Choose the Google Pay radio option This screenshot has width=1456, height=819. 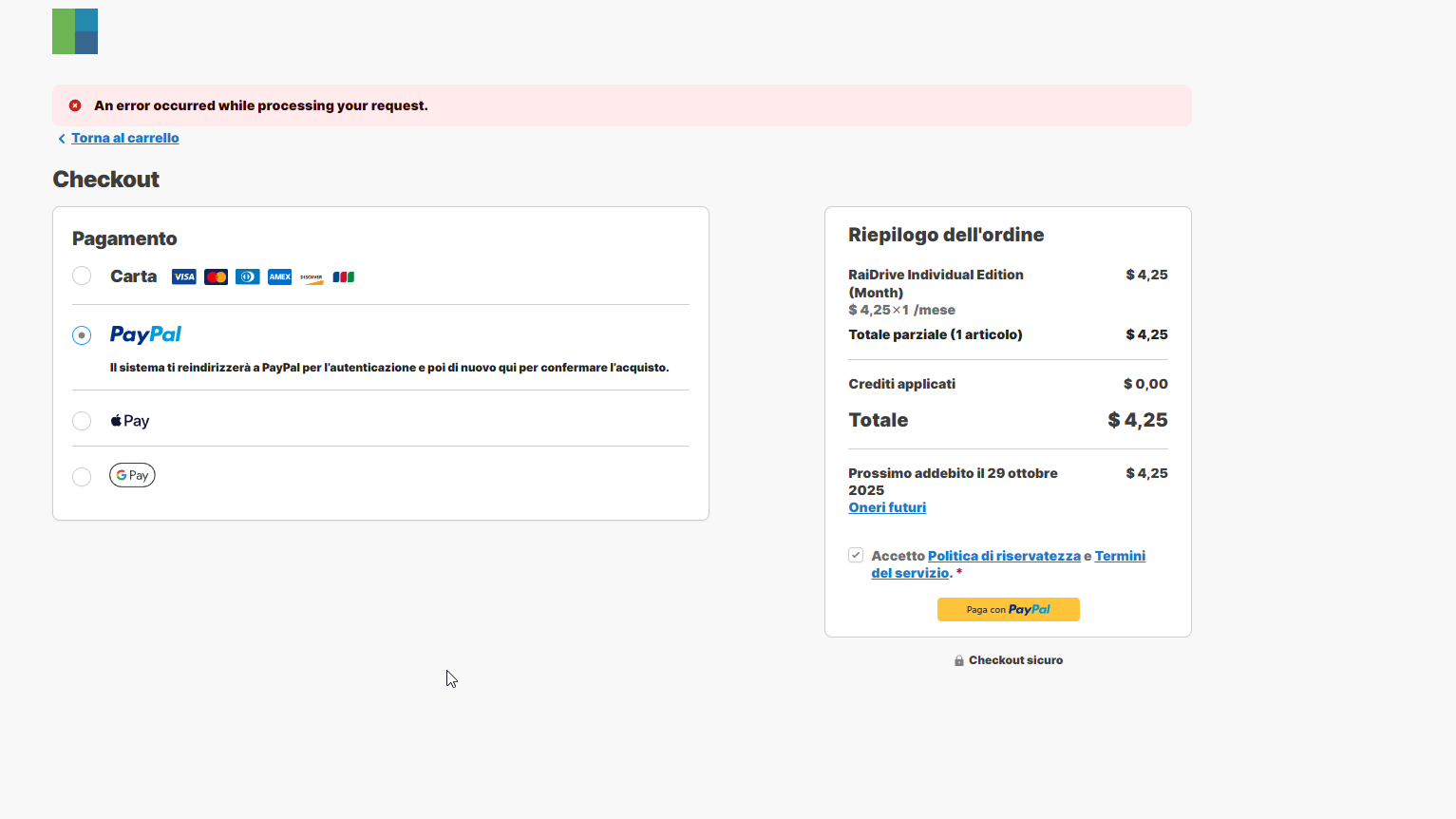[x=82, y=477]
